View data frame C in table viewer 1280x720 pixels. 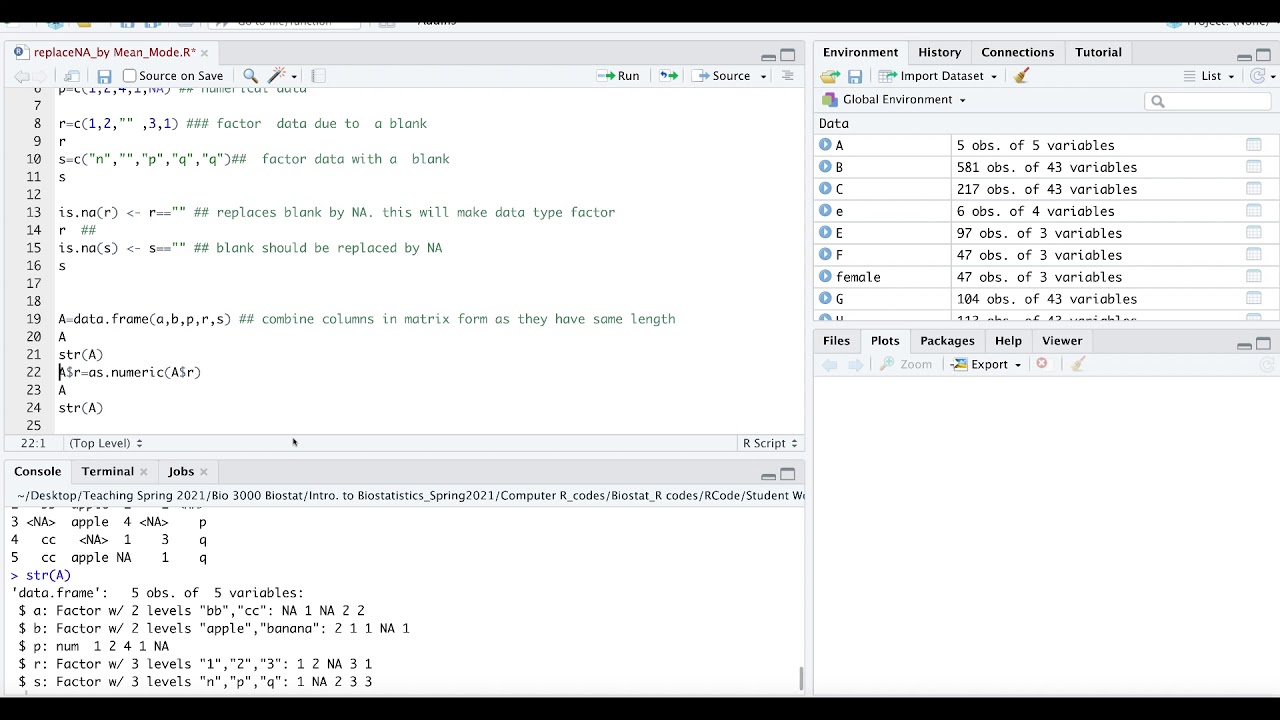coord(1253,189)
